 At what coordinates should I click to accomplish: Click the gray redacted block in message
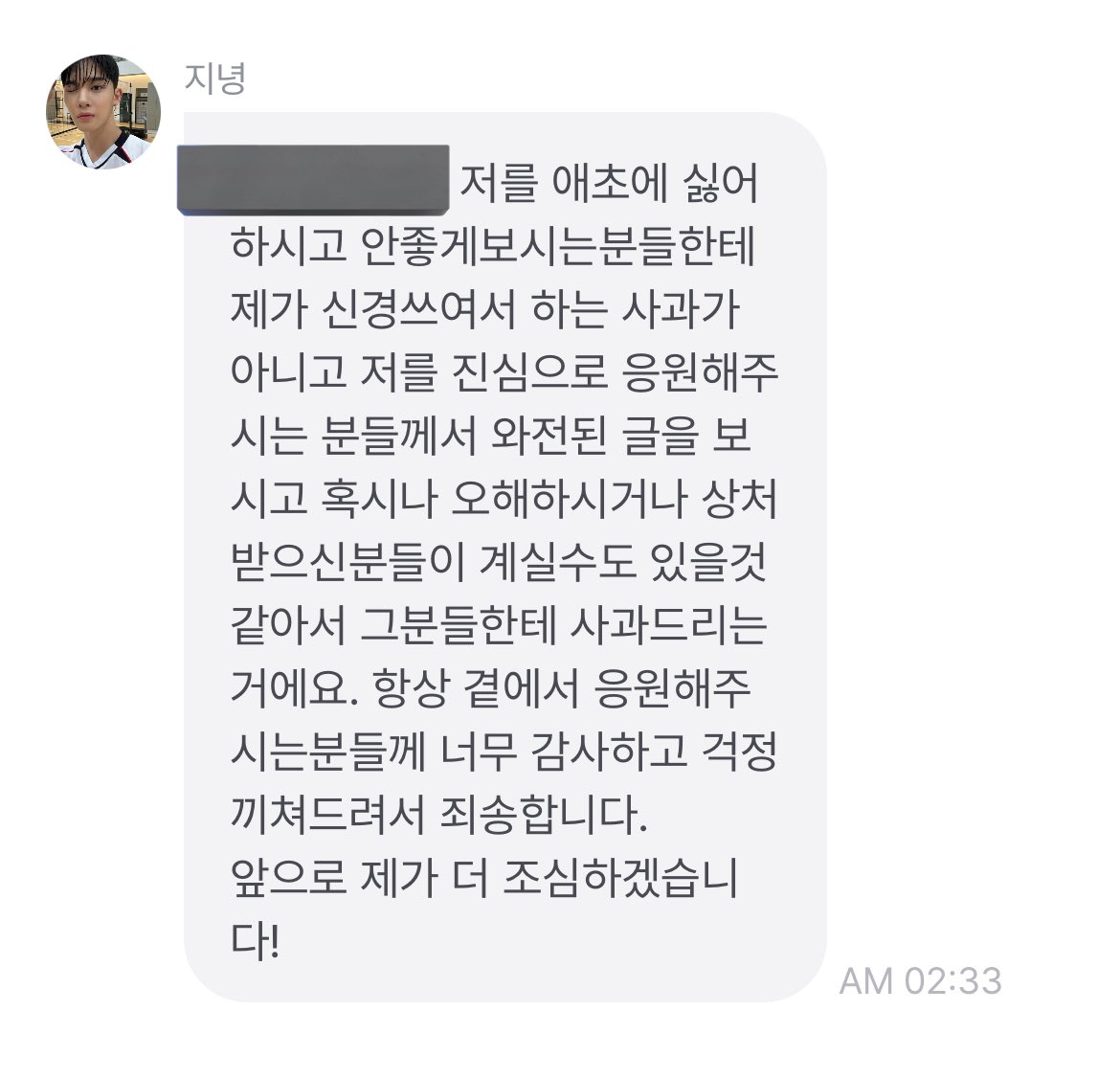tap(313, 179)
